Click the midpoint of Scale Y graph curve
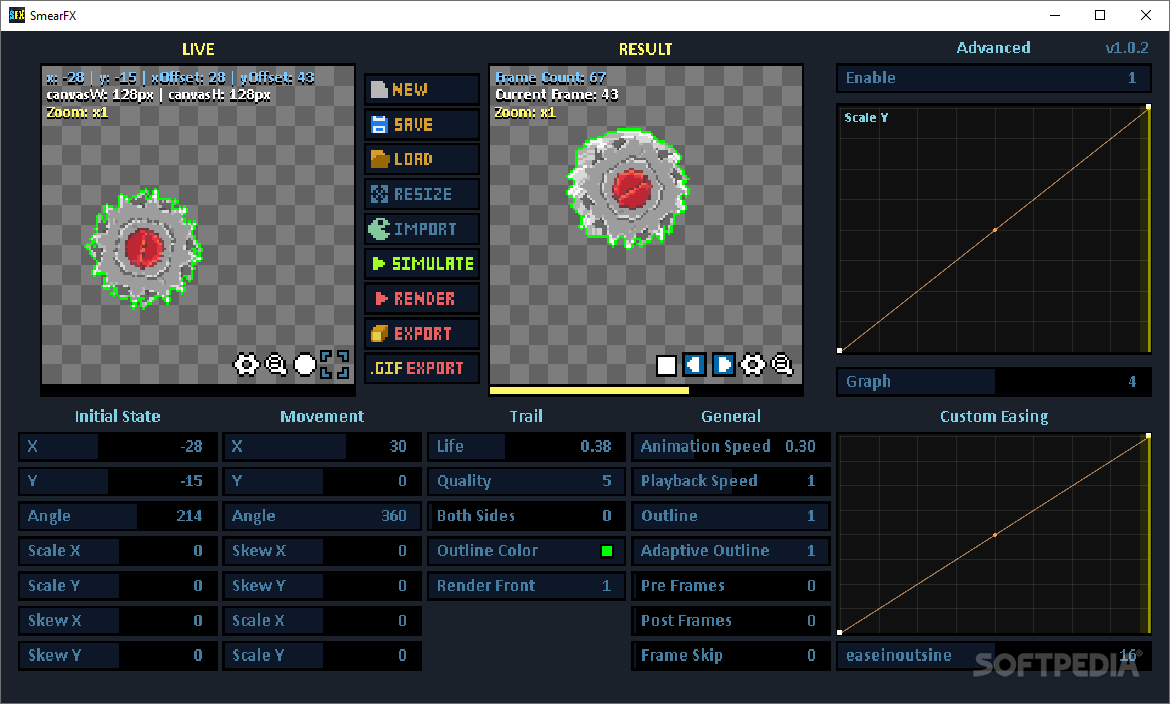The height and width of the screenshot is (704, 1170). tap(995, 230)
